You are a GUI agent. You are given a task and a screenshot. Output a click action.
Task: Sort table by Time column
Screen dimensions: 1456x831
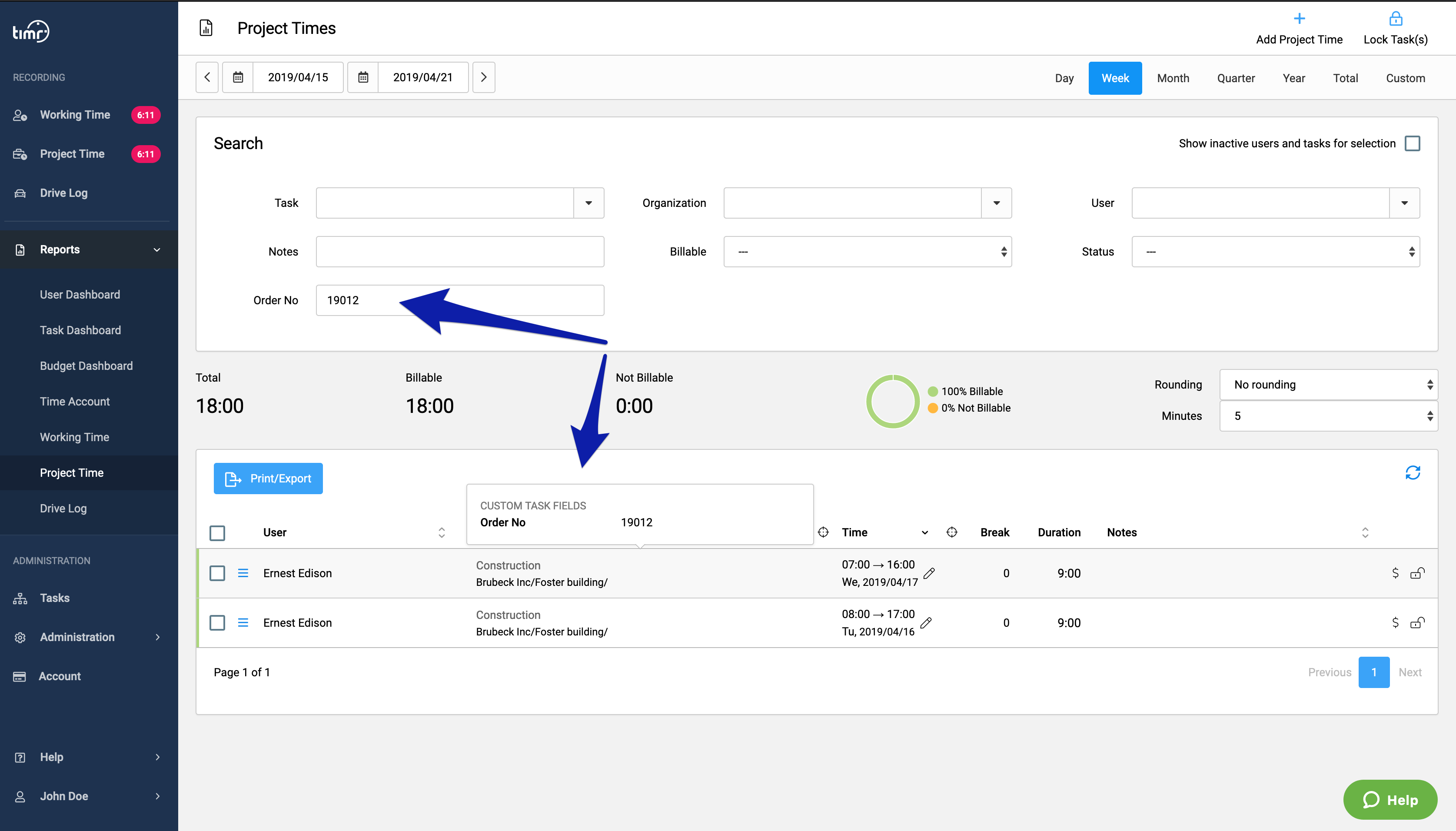pos(924,533)
